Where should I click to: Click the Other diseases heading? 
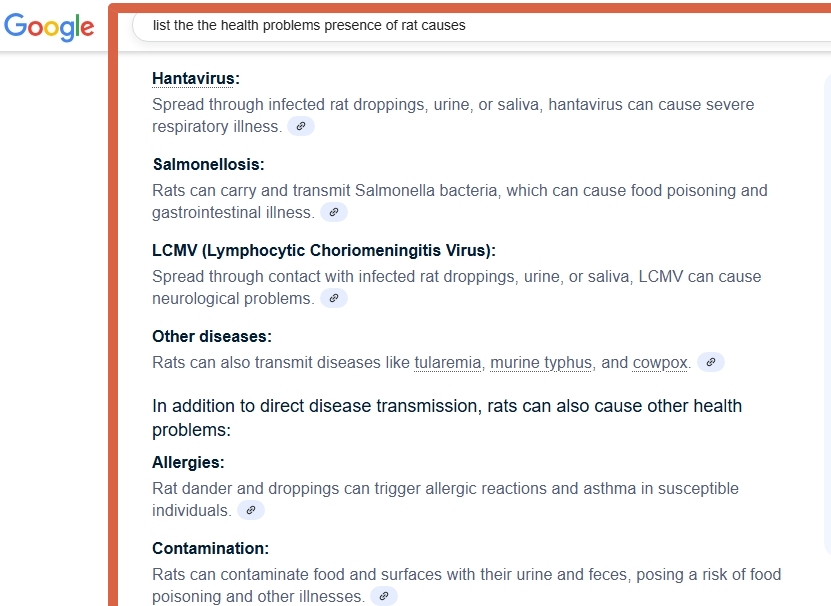[x=211, y=337]
